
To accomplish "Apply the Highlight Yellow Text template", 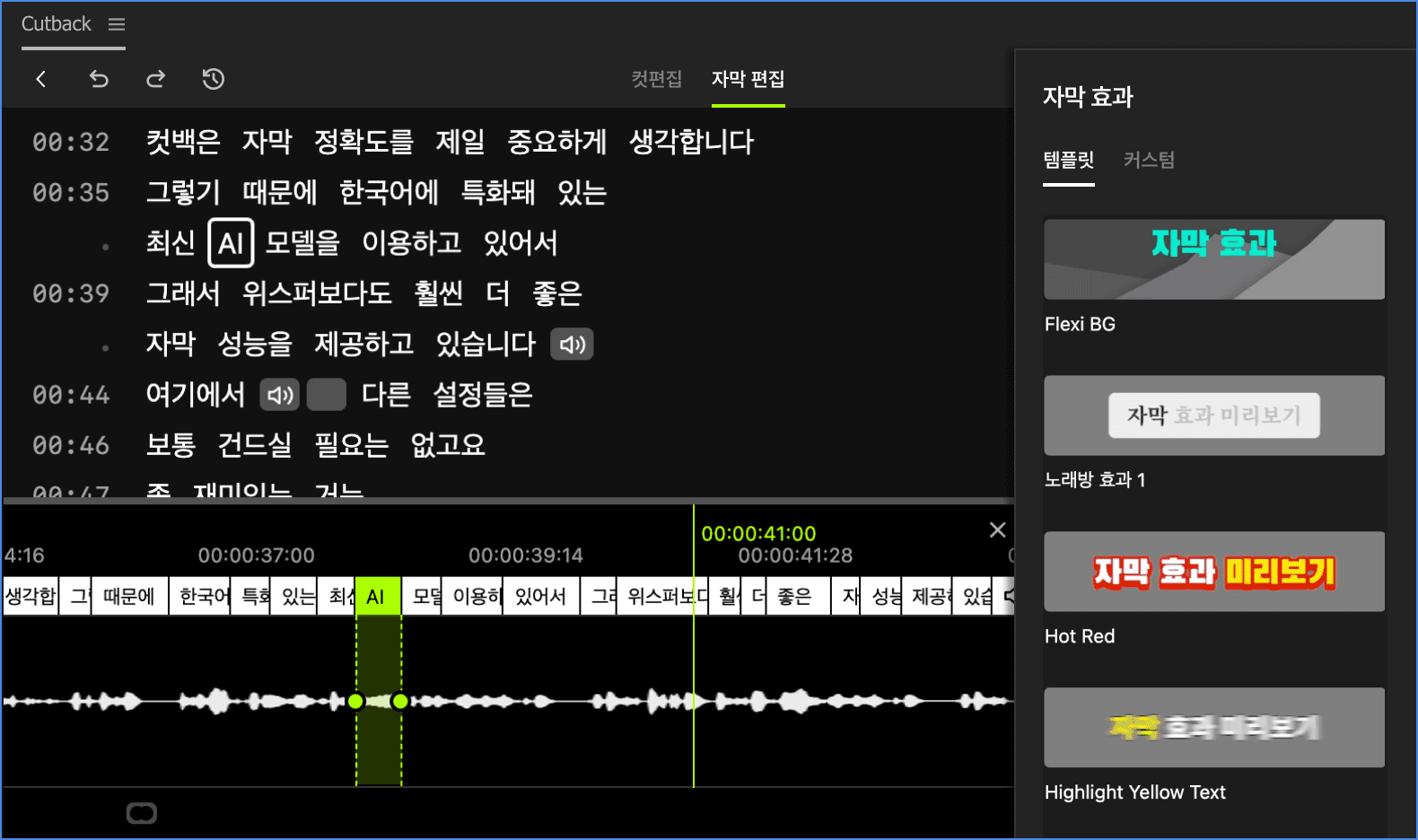I will click(1214, 728).
